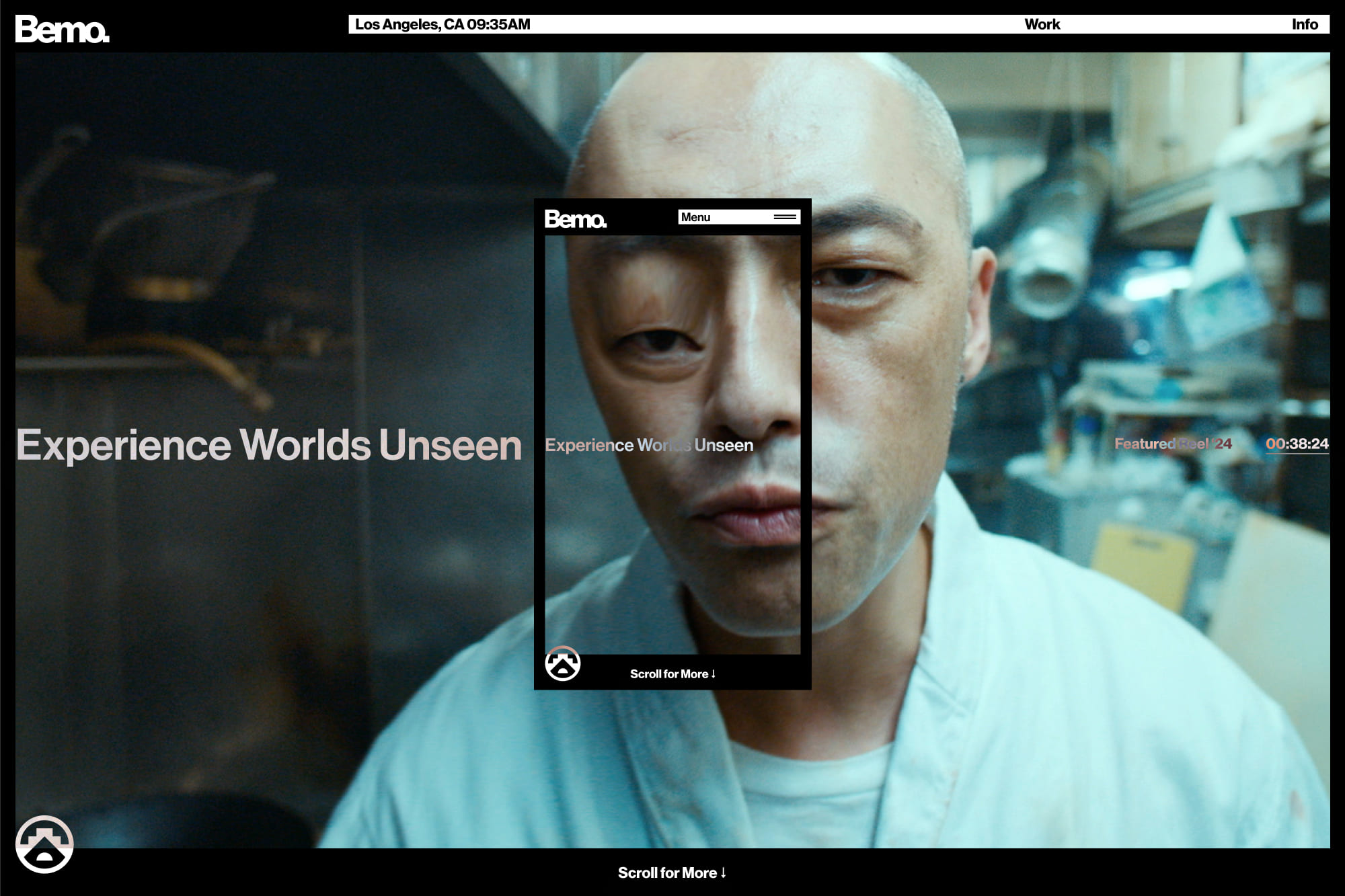Open the Info page from top navigation
The width and height of the screenshot is (1345, 896).
point(1304,24)
